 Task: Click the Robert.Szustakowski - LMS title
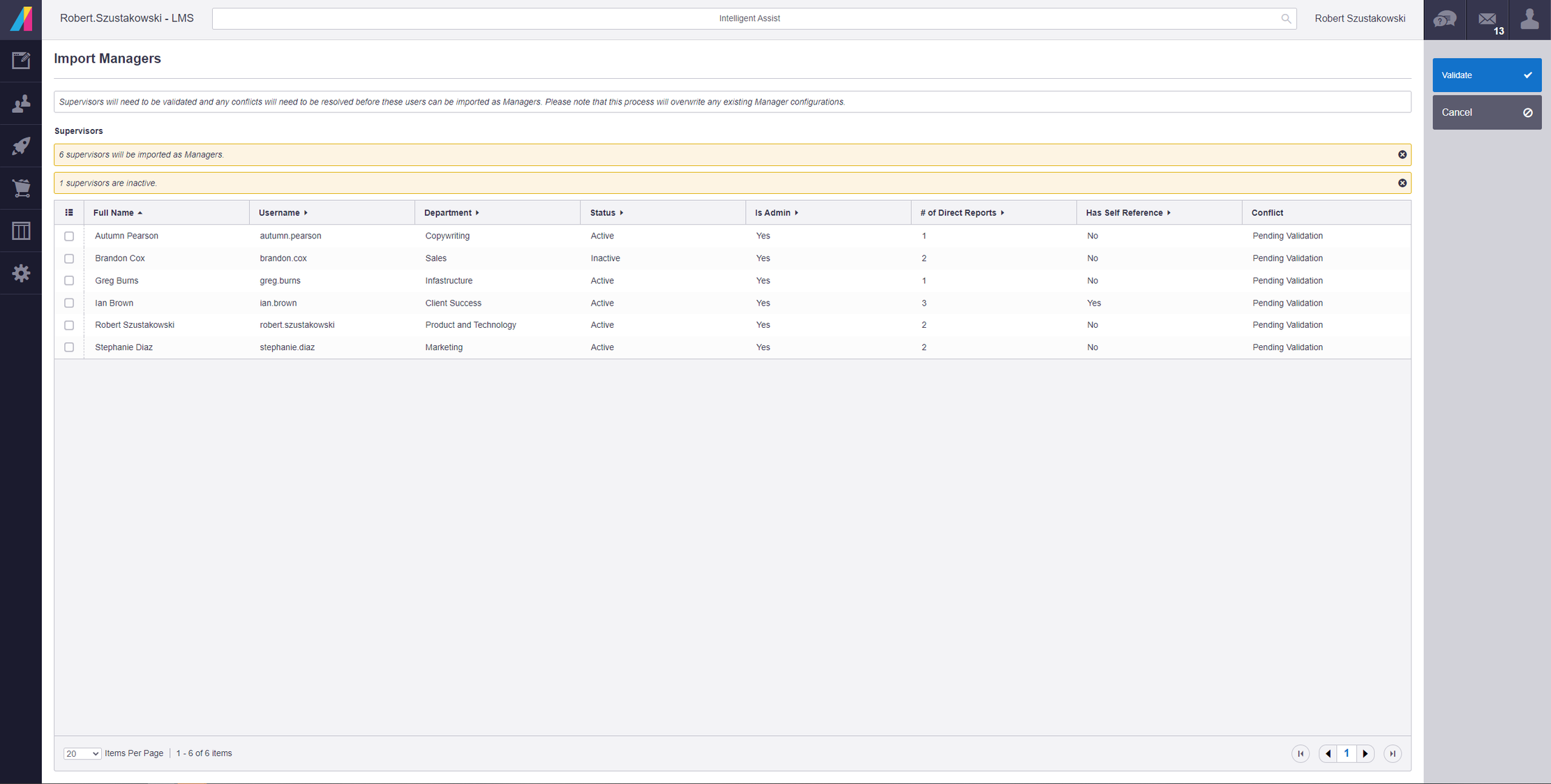[126, 19]
